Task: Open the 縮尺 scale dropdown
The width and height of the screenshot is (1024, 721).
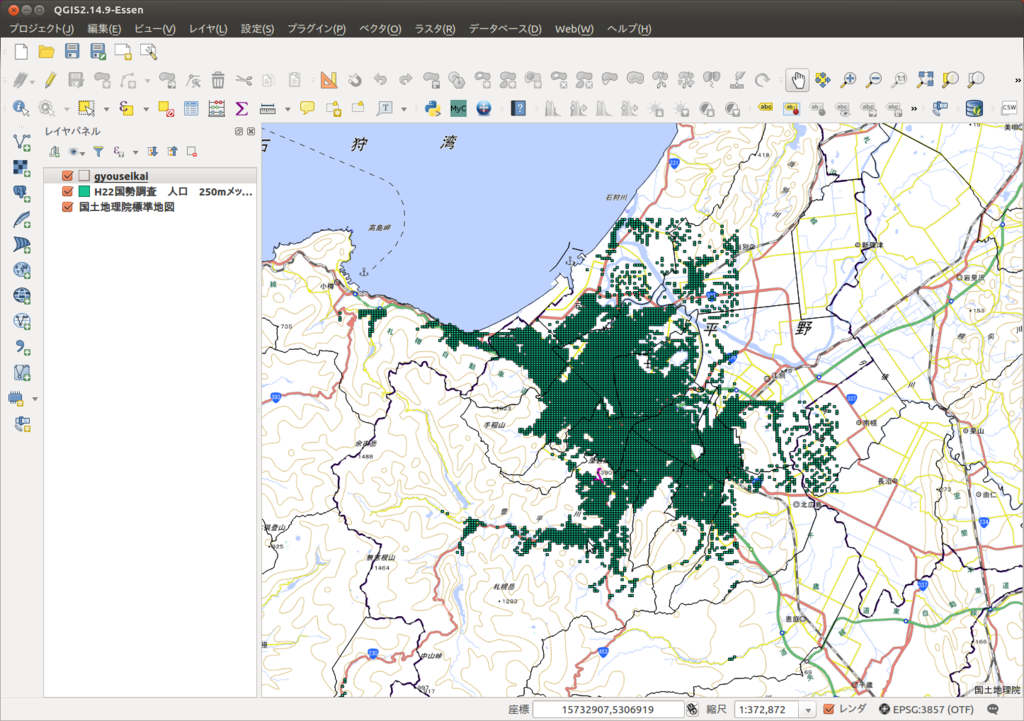Action: tap(806, 709)
